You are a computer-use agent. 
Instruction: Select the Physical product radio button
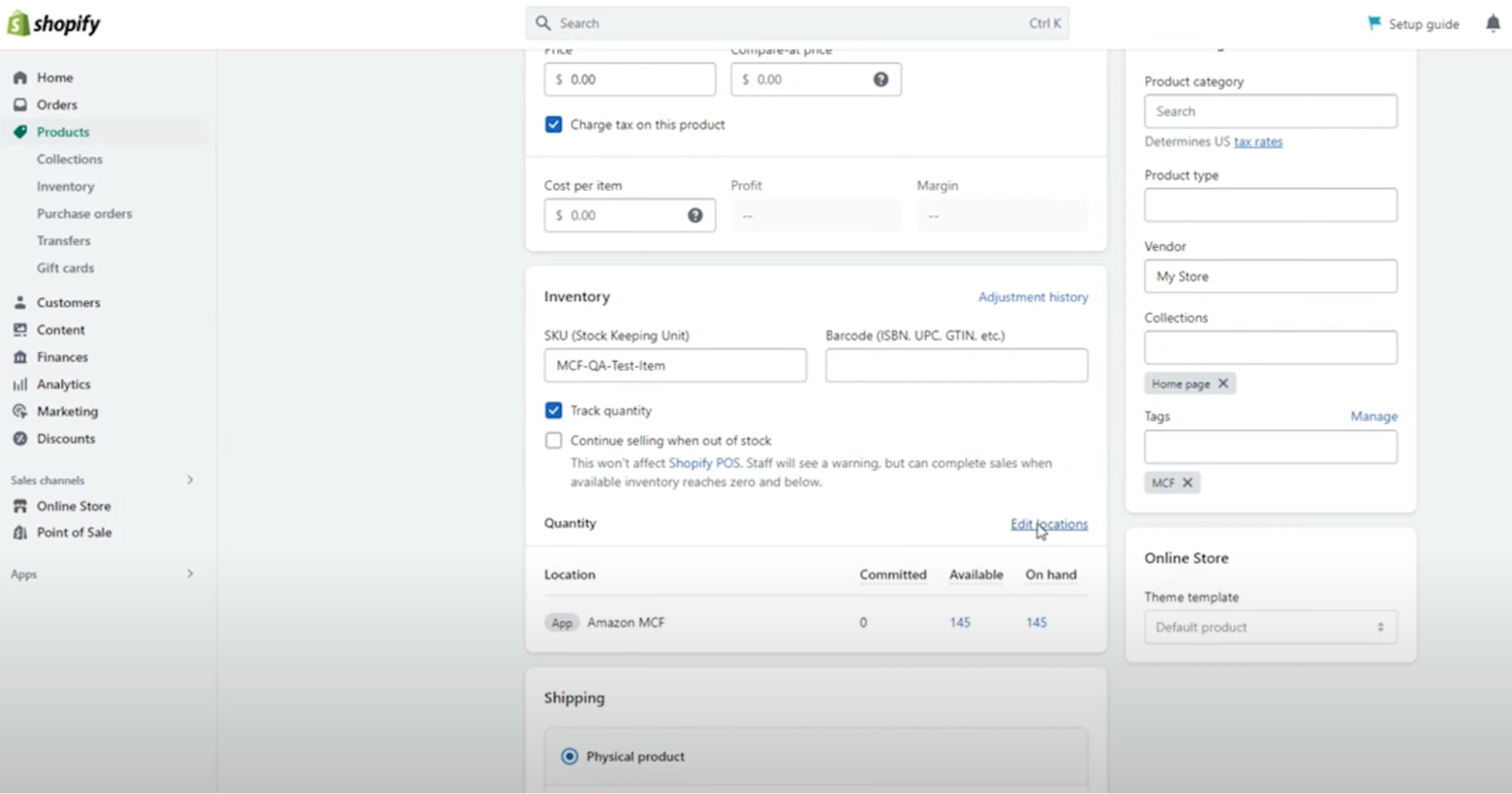point(568,756)
